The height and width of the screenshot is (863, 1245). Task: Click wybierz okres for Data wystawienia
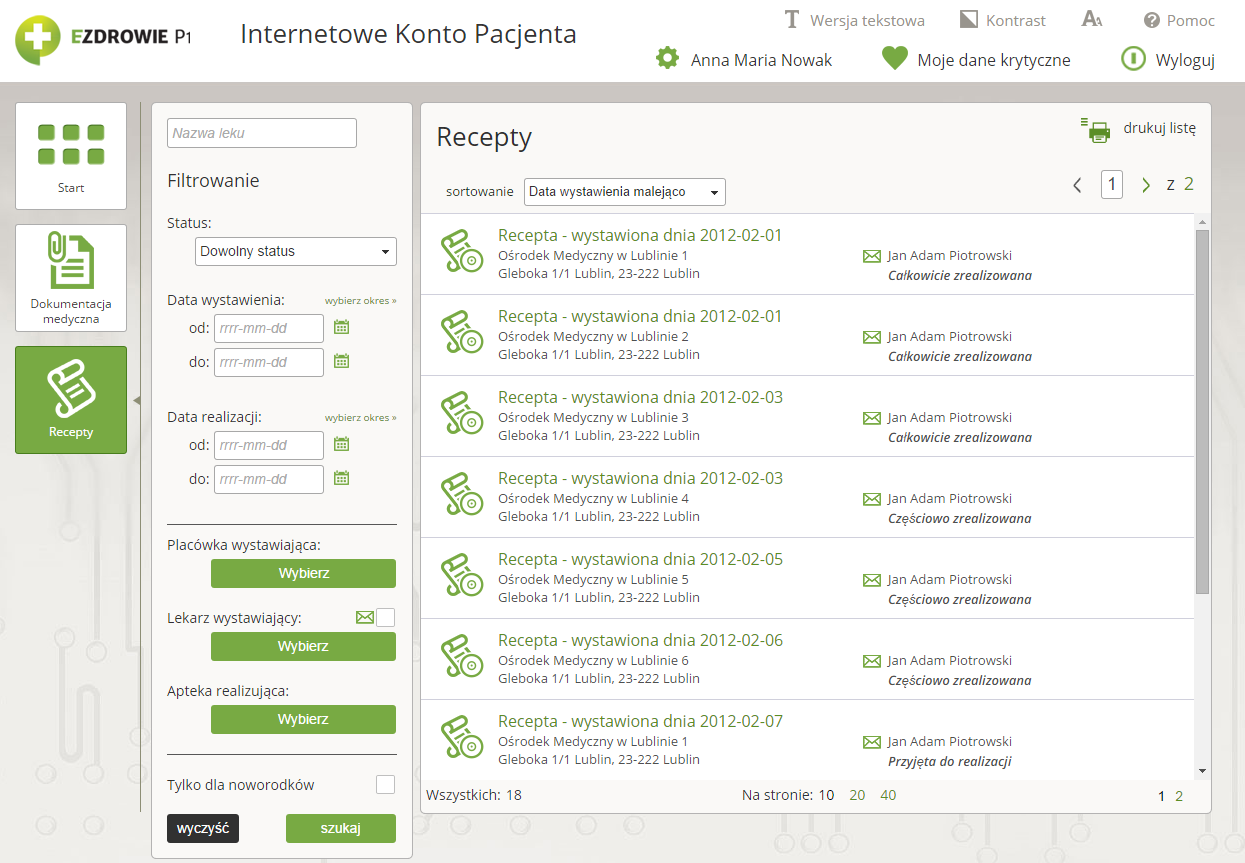pyautogui.click(x=360, y=300)
